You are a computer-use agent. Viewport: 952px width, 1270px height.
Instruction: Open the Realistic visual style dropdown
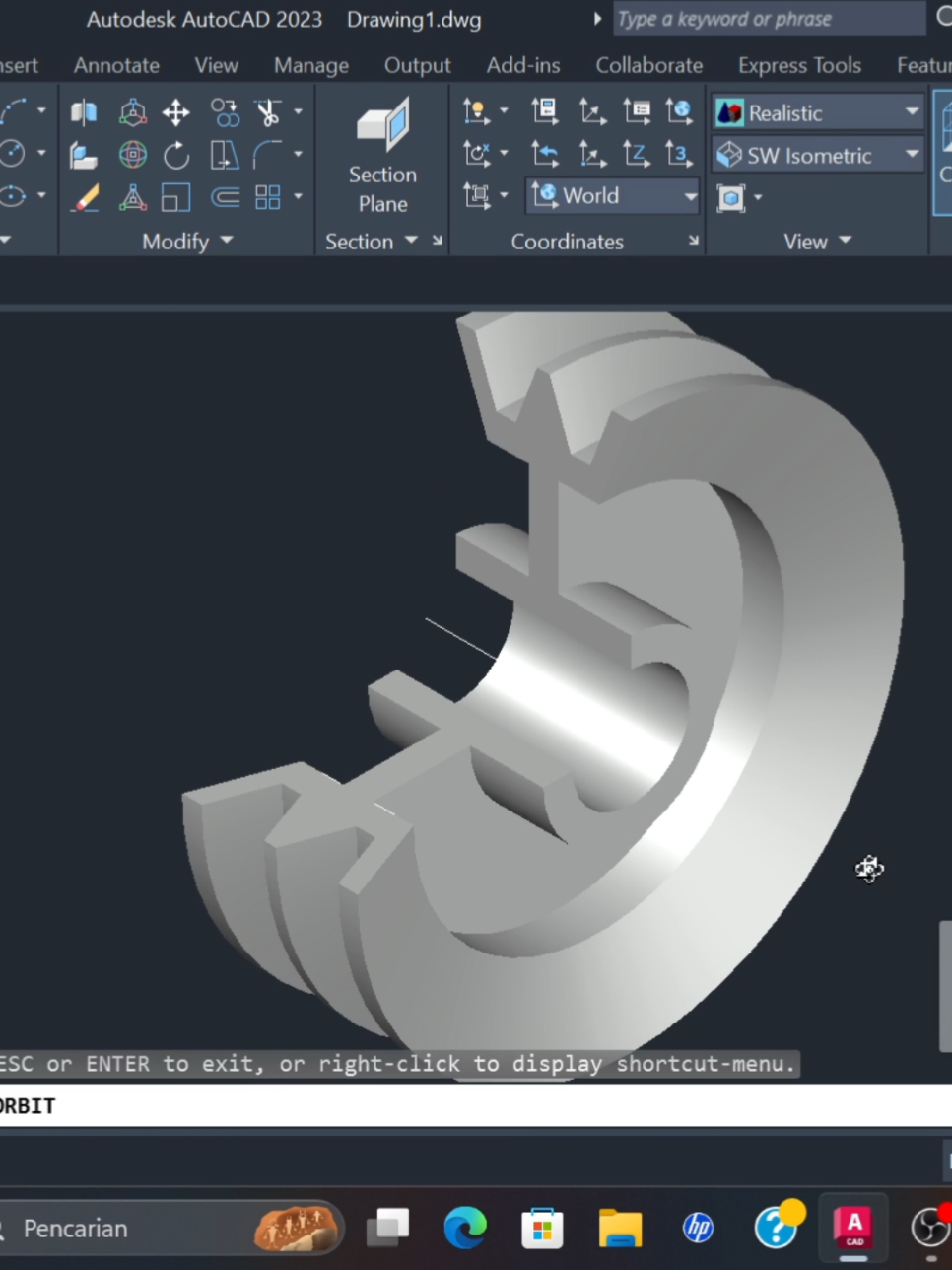(x=912, y=112)
